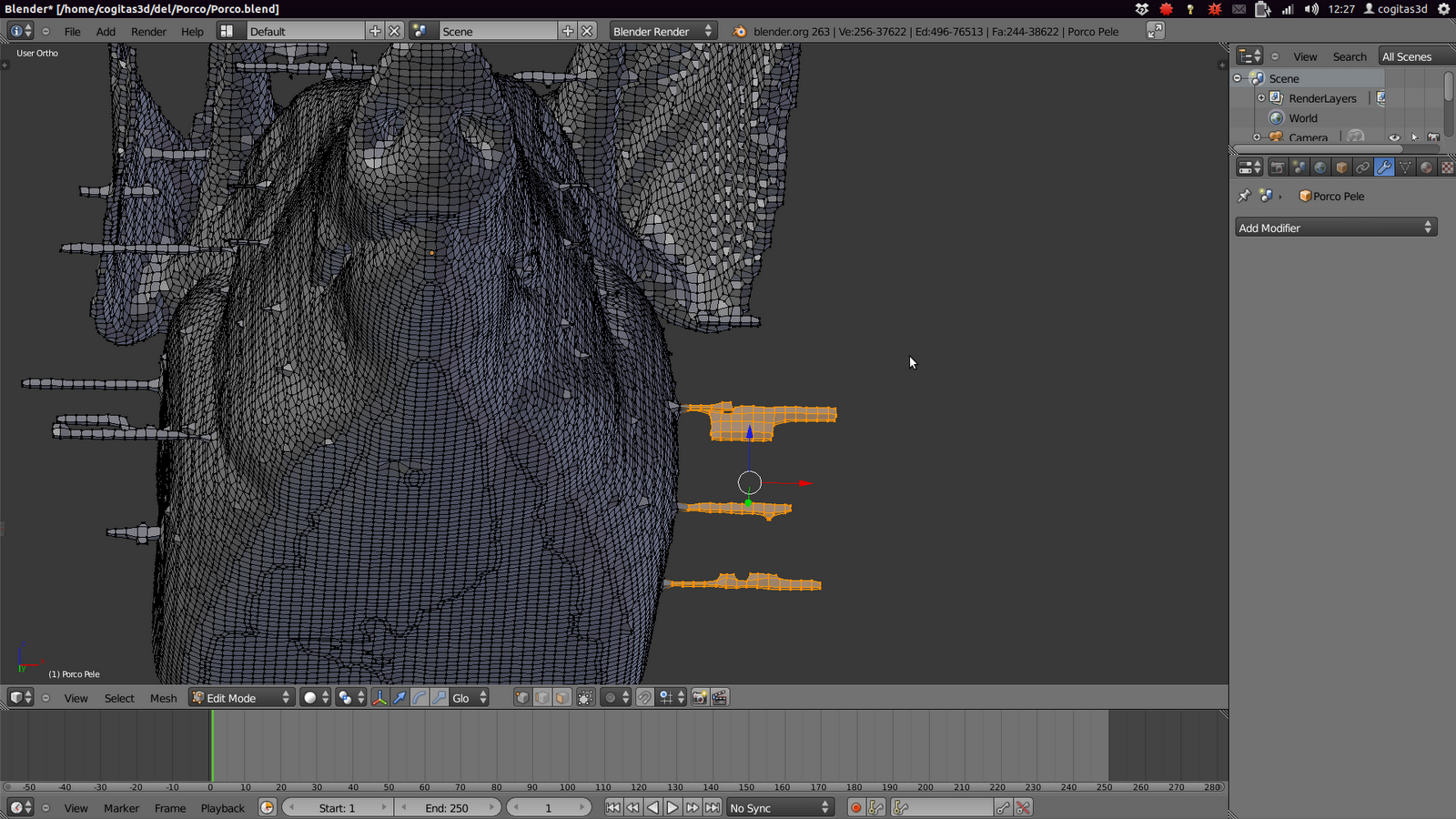Open the Object Data properties tab

(x=1405, y=167)
